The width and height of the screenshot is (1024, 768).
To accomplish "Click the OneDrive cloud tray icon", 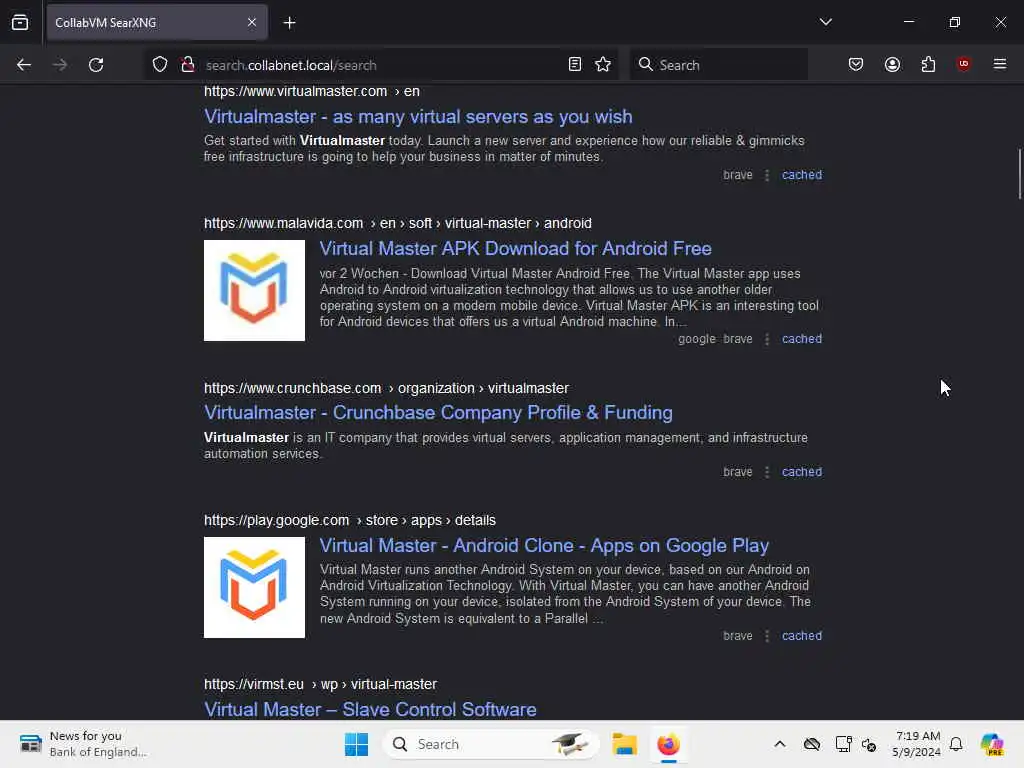I will 812,744.
